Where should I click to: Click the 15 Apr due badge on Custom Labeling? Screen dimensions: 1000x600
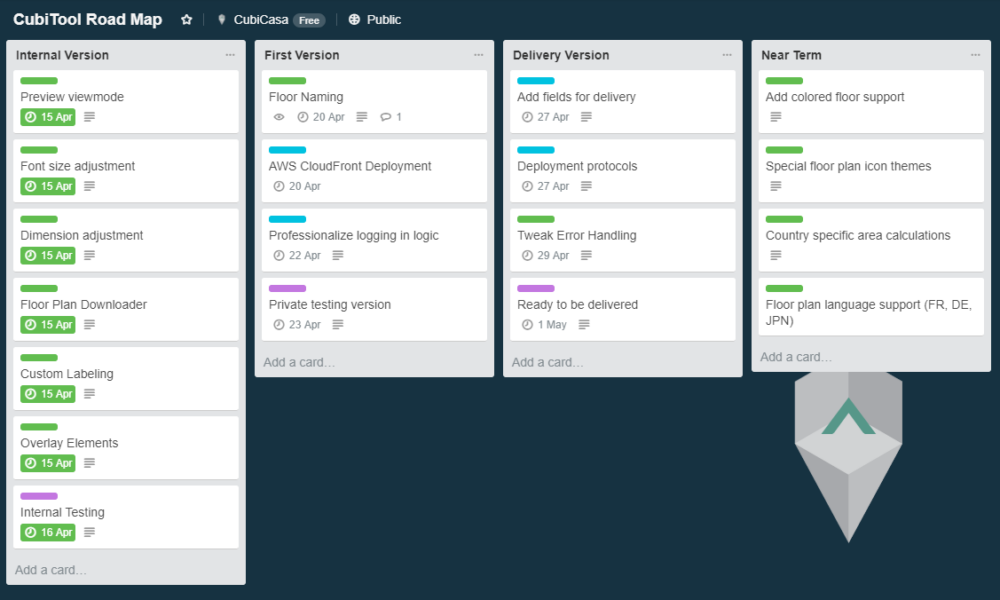point(48,394)
